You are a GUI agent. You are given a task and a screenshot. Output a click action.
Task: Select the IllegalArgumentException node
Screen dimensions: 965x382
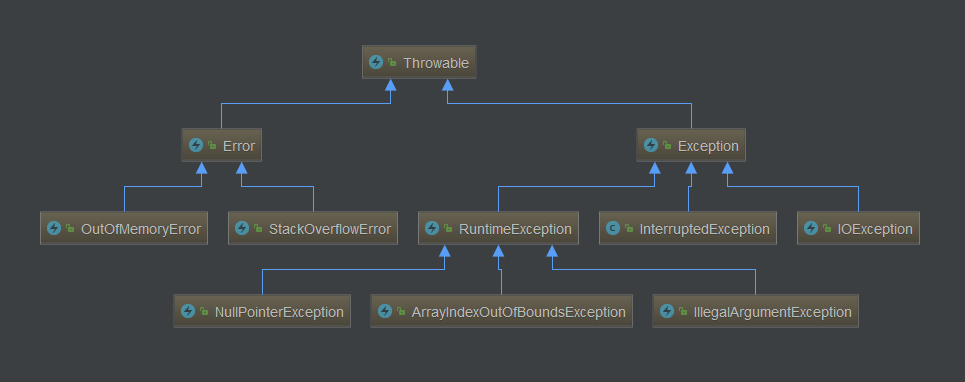(756, 311)
